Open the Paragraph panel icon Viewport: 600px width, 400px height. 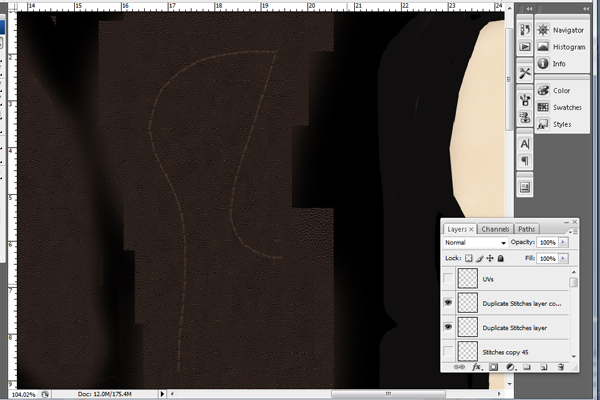(x=525, y=161)
